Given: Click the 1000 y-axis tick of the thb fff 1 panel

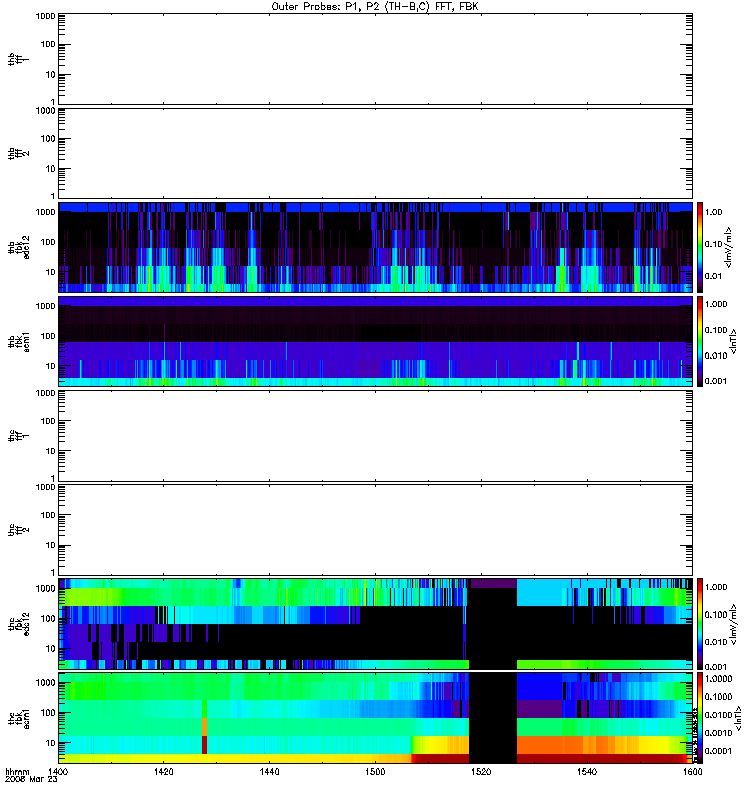Looking at the screenshot, I should click(45, 16).
